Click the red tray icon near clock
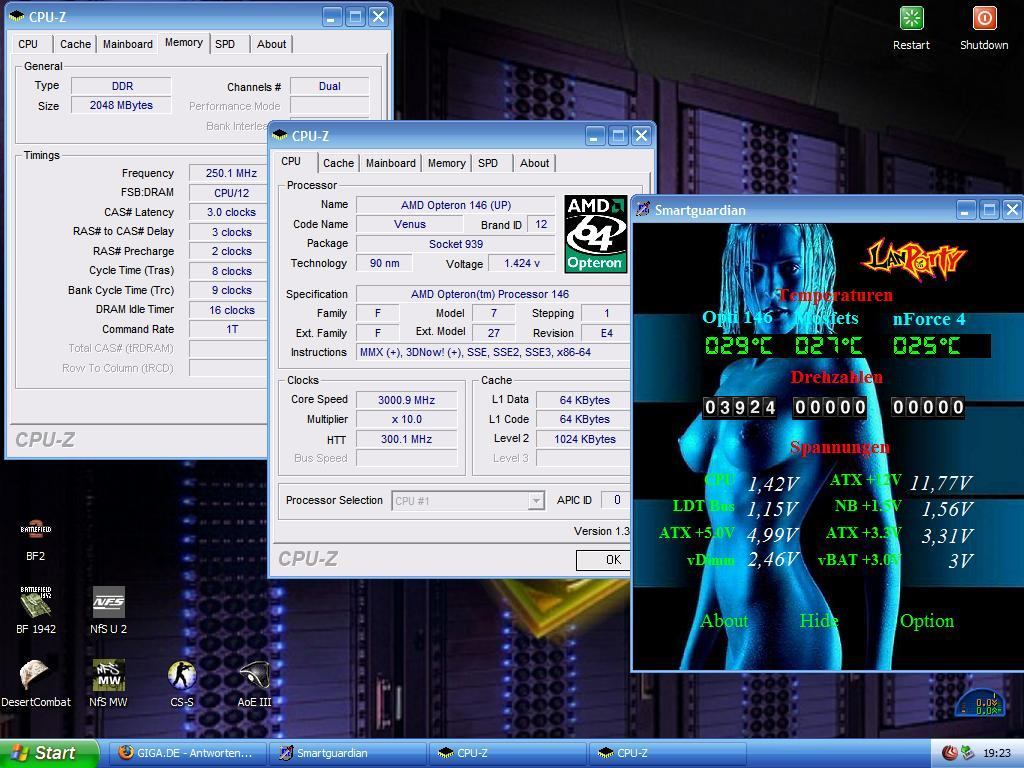This screenshot has height=768, width=1024. (950, 753)
